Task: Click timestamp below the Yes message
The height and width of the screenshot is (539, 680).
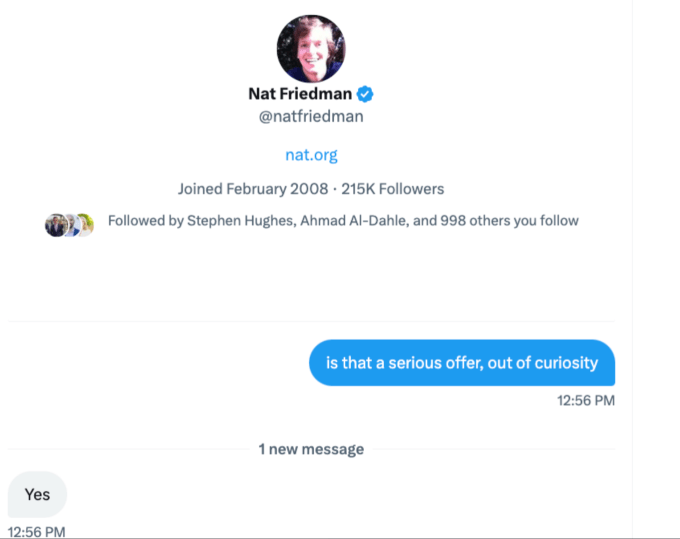Action: pyautogui.click(x=36, y=531)
